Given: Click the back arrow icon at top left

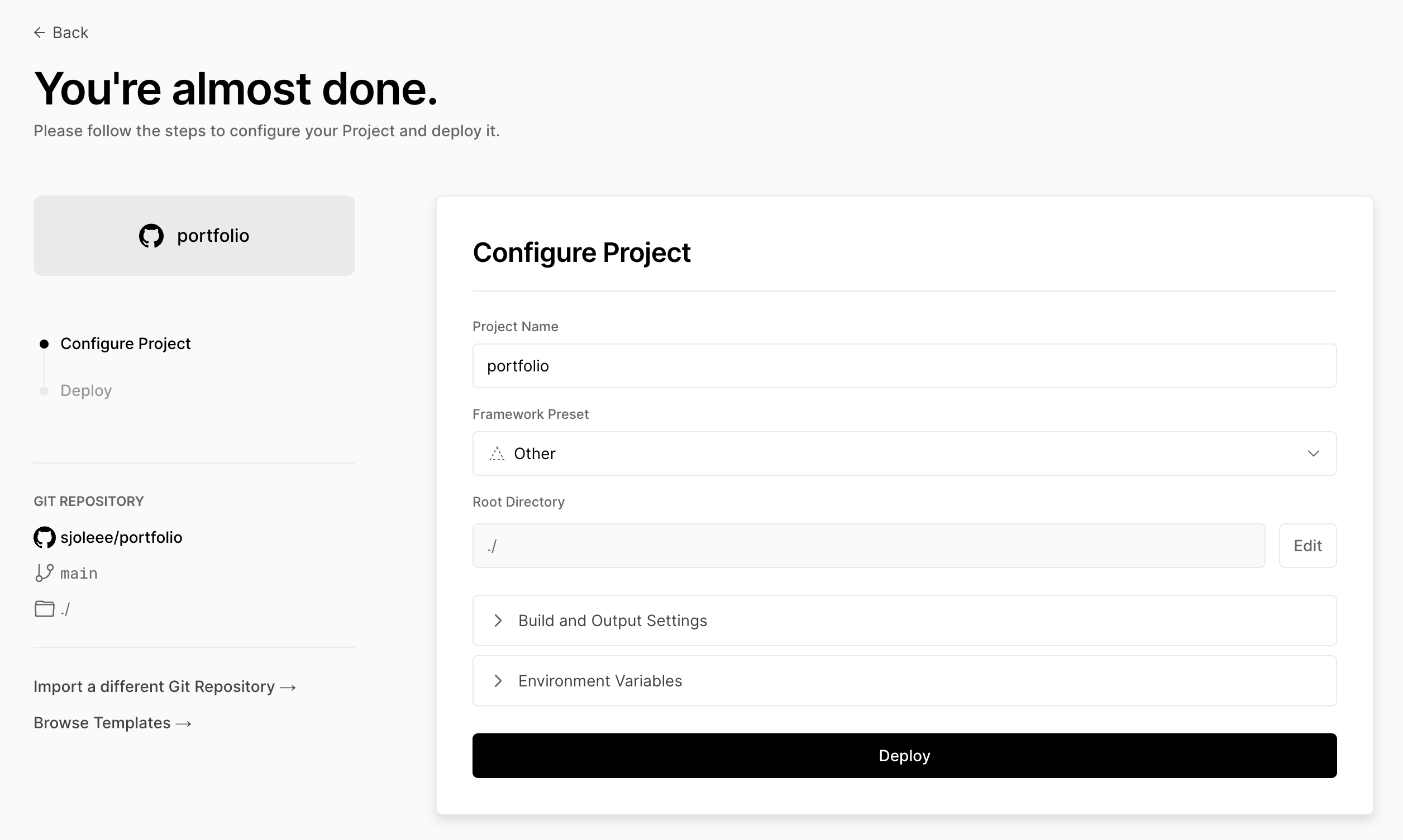Looking at the screenshot, I should [39, 32].
